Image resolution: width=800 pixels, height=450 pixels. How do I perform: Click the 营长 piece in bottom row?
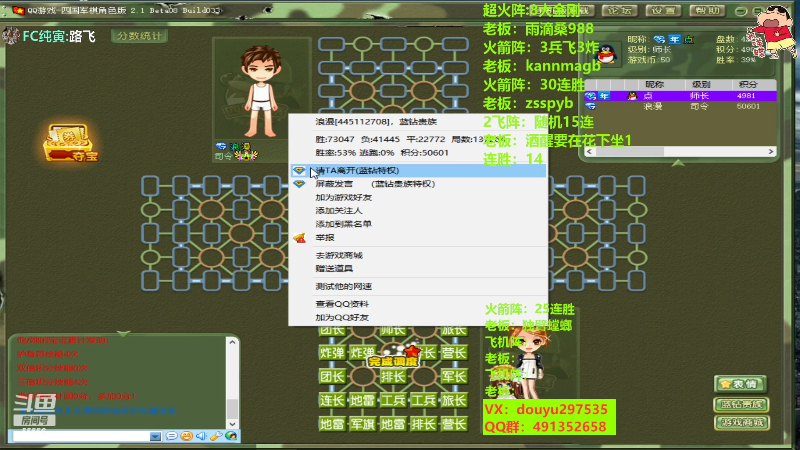(x=454, y=424)
